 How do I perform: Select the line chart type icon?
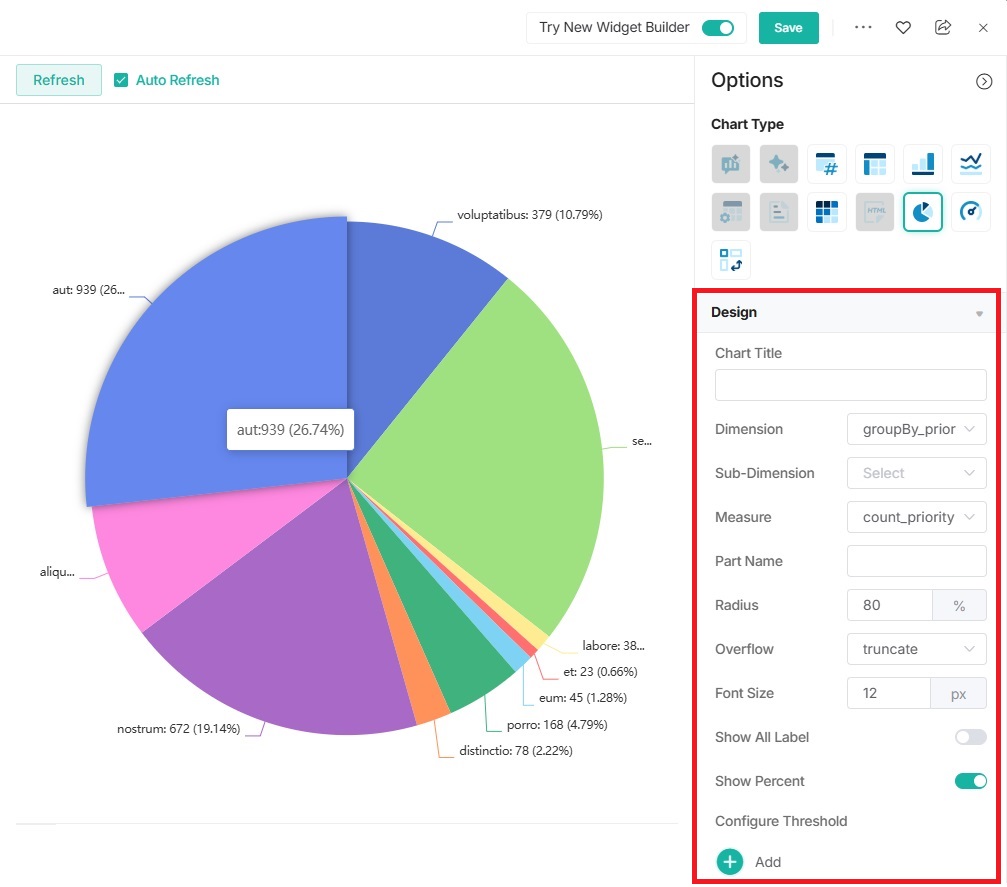[970, 164]
